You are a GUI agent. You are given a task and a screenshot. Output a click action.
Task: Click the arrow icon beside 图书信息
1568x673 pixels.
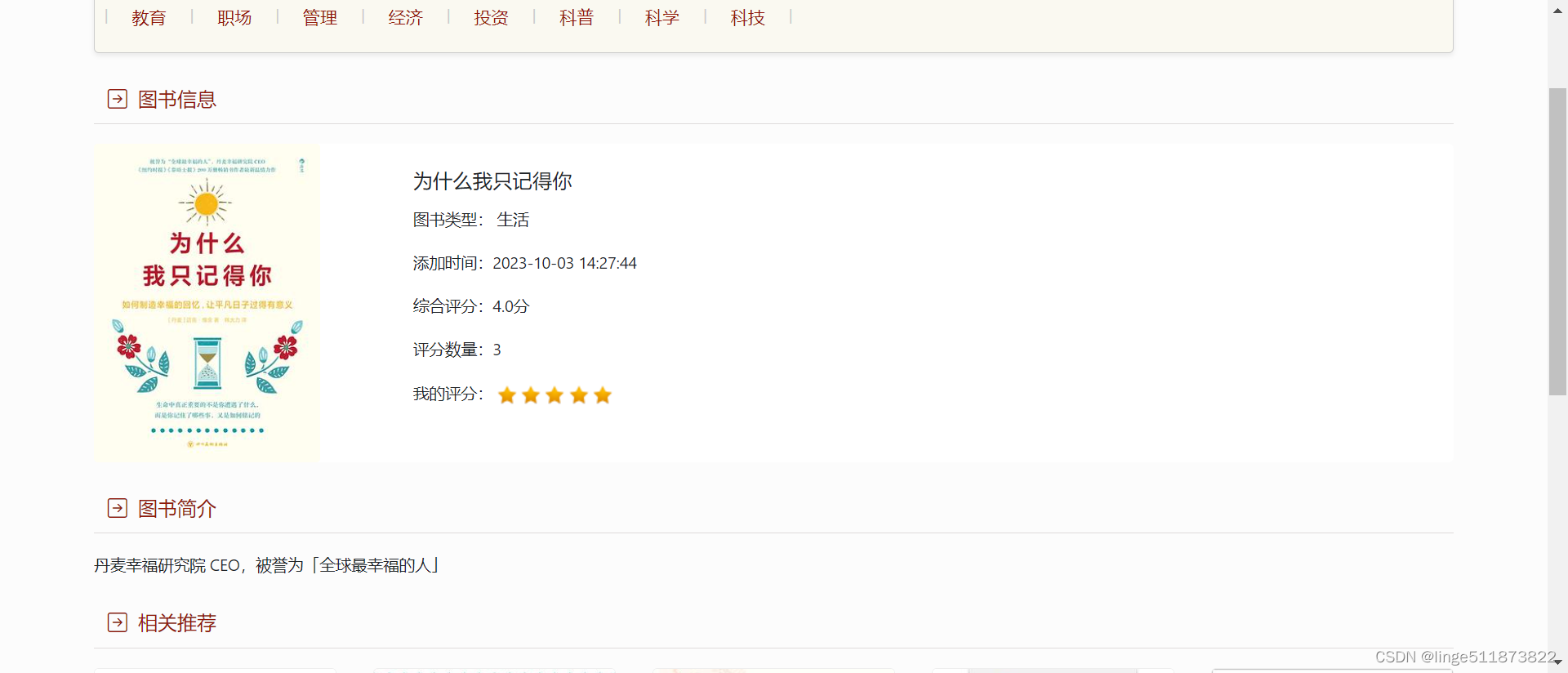(118, 99)
